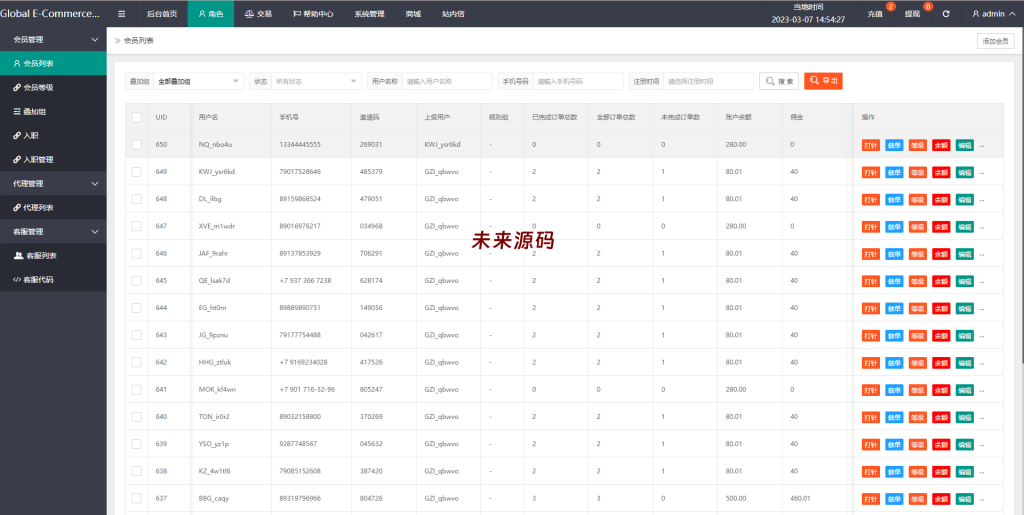1024x515 pixels.
Task: Click invitation code 804726
Action: click(x=371, y=499)
